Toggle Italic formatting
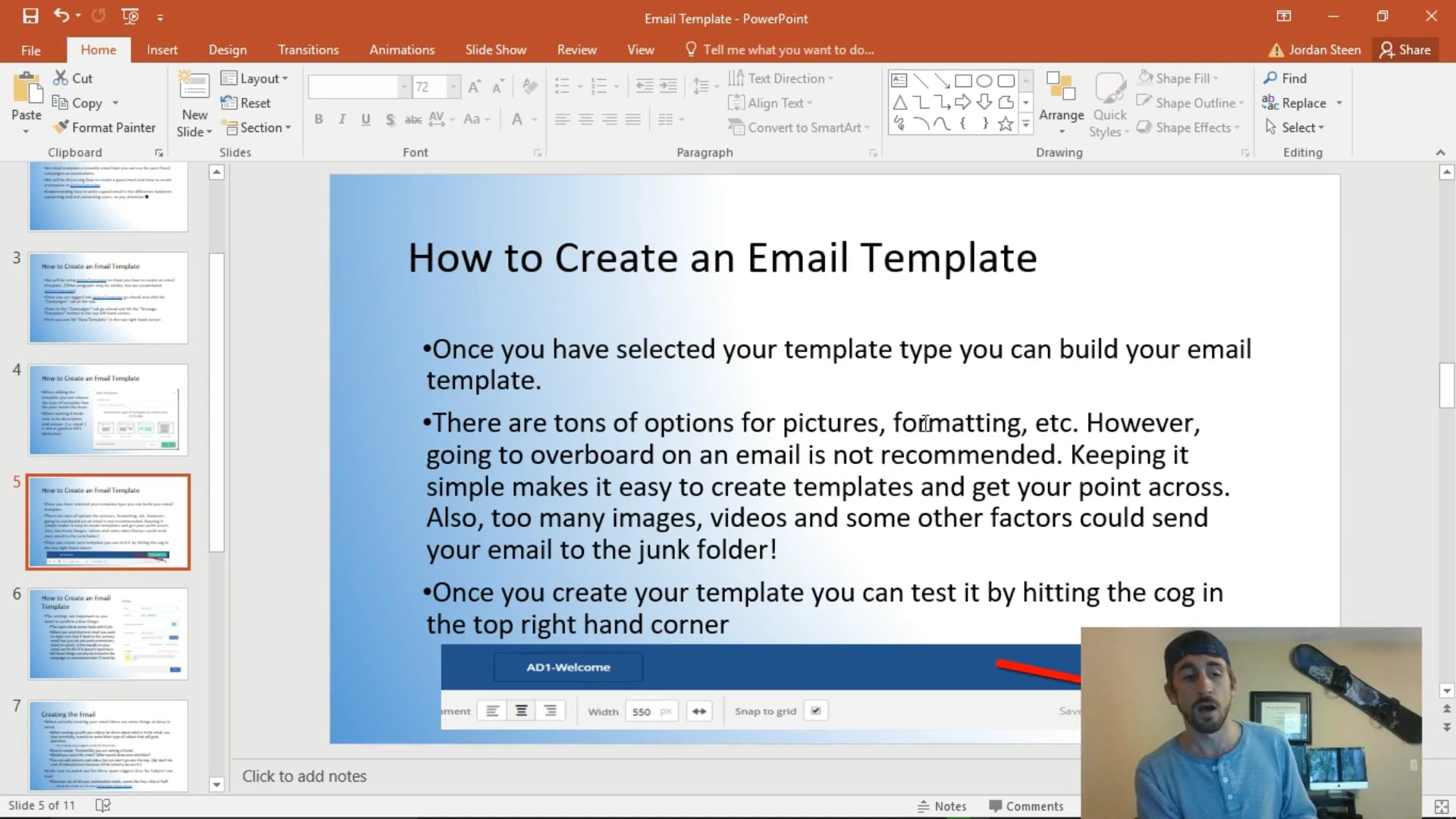This screenshot has width=1456, height=819. [x=342, y=119]
